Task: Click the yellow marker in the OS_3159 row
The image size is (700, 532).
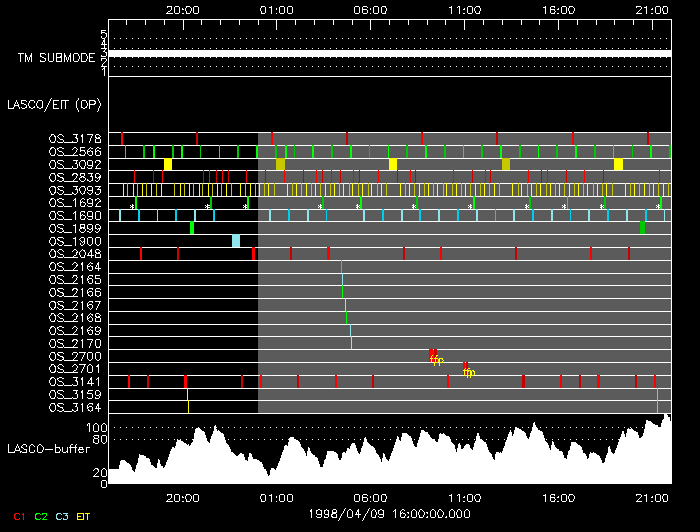Action: [x=188, y=400]
